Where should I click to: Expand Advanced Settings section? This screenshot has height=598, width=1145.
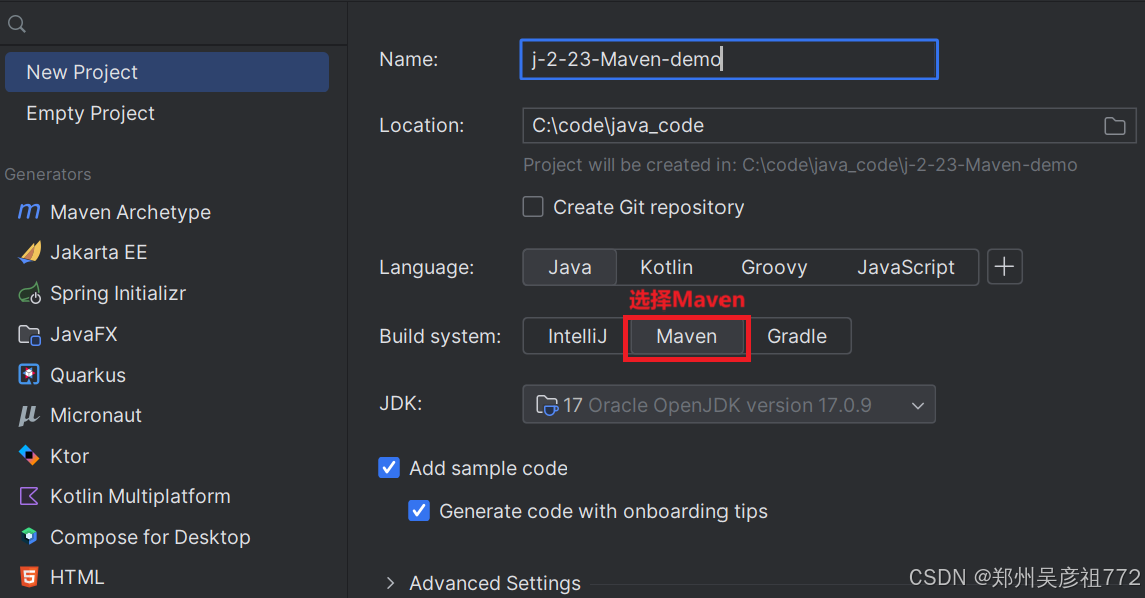pyautogui.click(x=390, y=583)
